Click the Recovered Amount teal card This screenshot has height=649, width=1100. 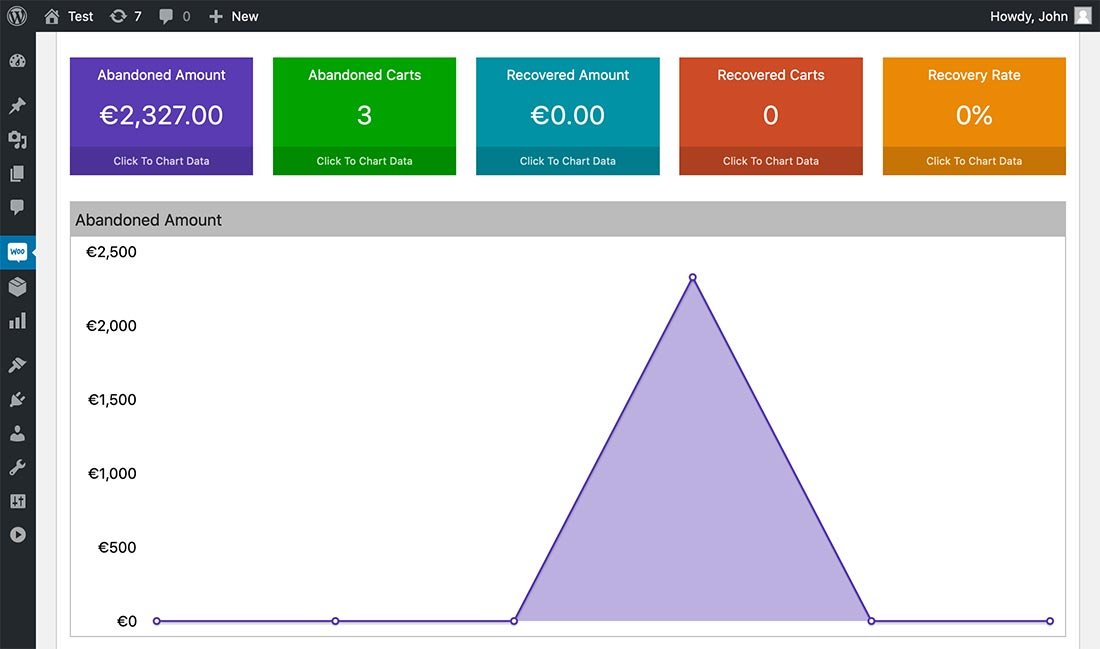568,116
